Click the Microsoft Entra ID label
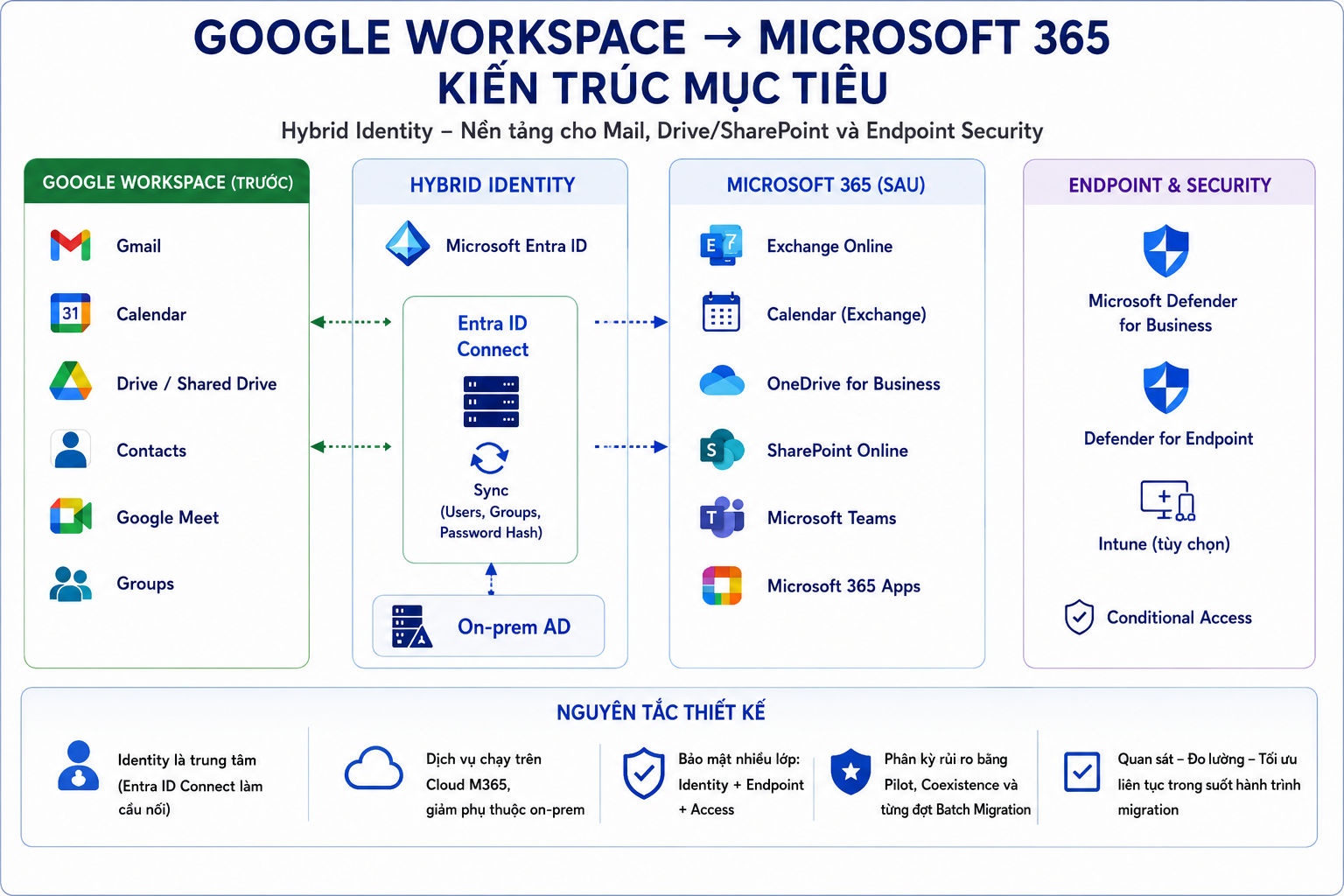Screen dimensions: 1344x896 tap(516, 246)
